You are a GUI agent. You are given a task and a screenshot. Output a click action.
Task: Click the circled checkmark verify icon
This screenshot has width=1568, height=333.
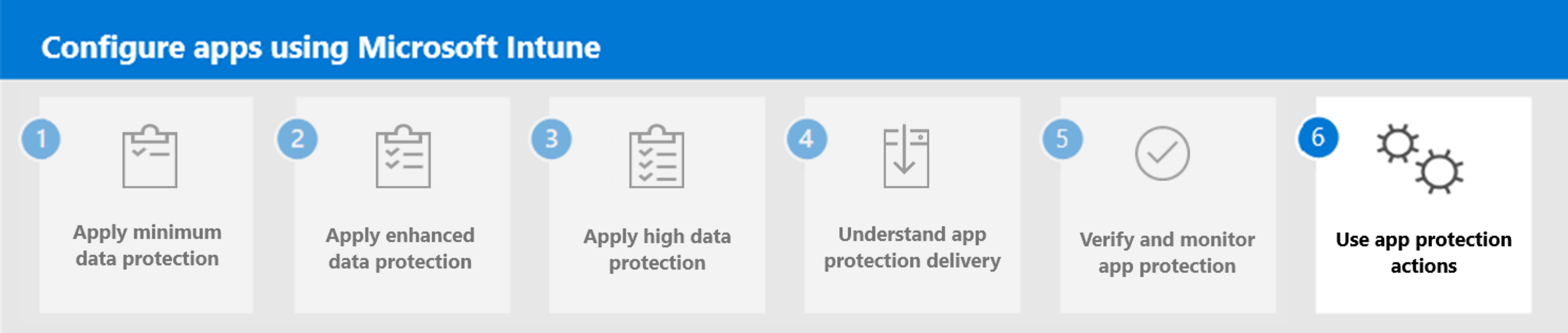pyautogui.click(x=1161, y=154)
